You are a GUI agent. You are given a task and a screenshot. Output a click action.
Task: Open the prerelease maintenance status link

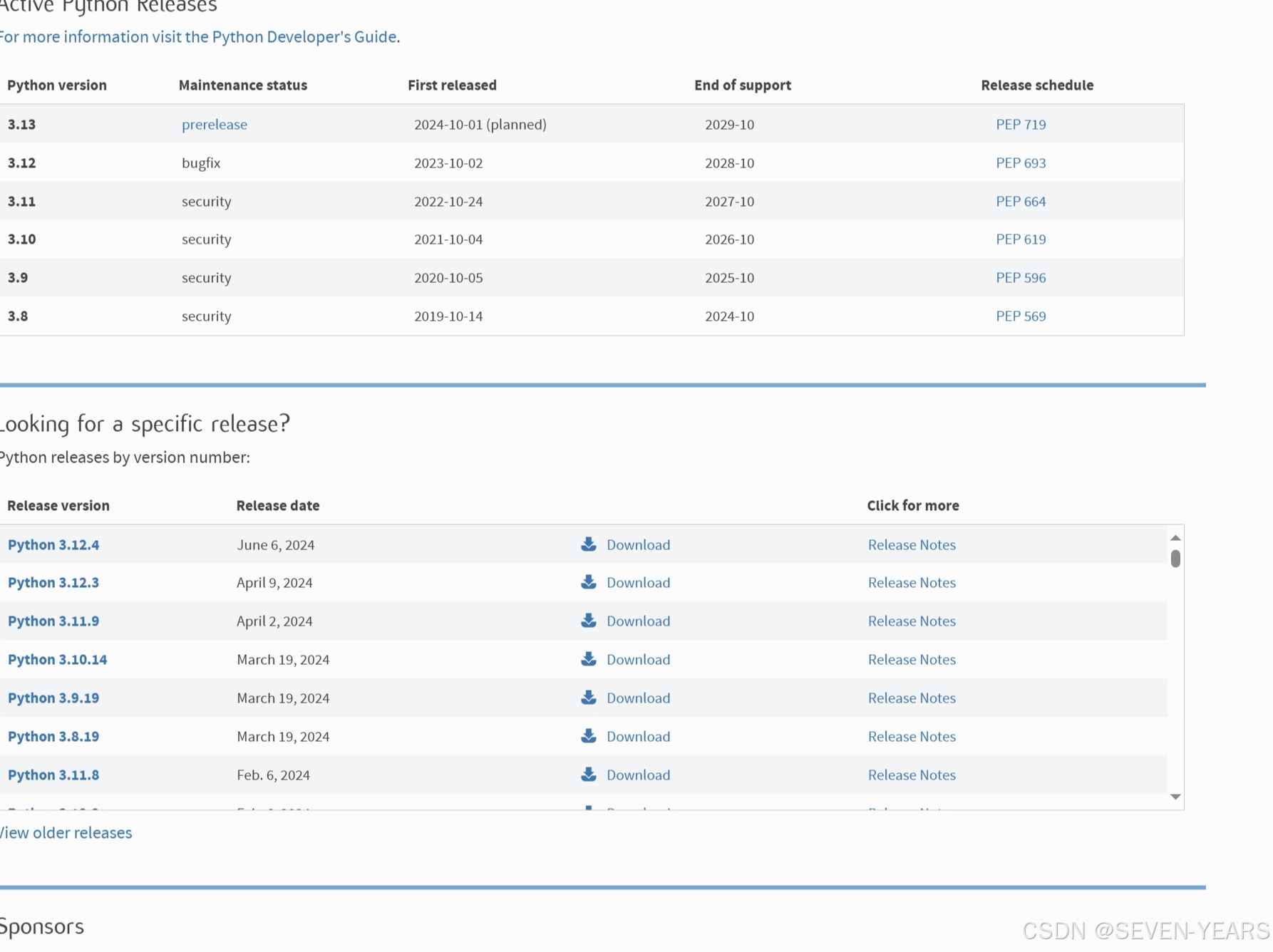[x=215, y=124]
